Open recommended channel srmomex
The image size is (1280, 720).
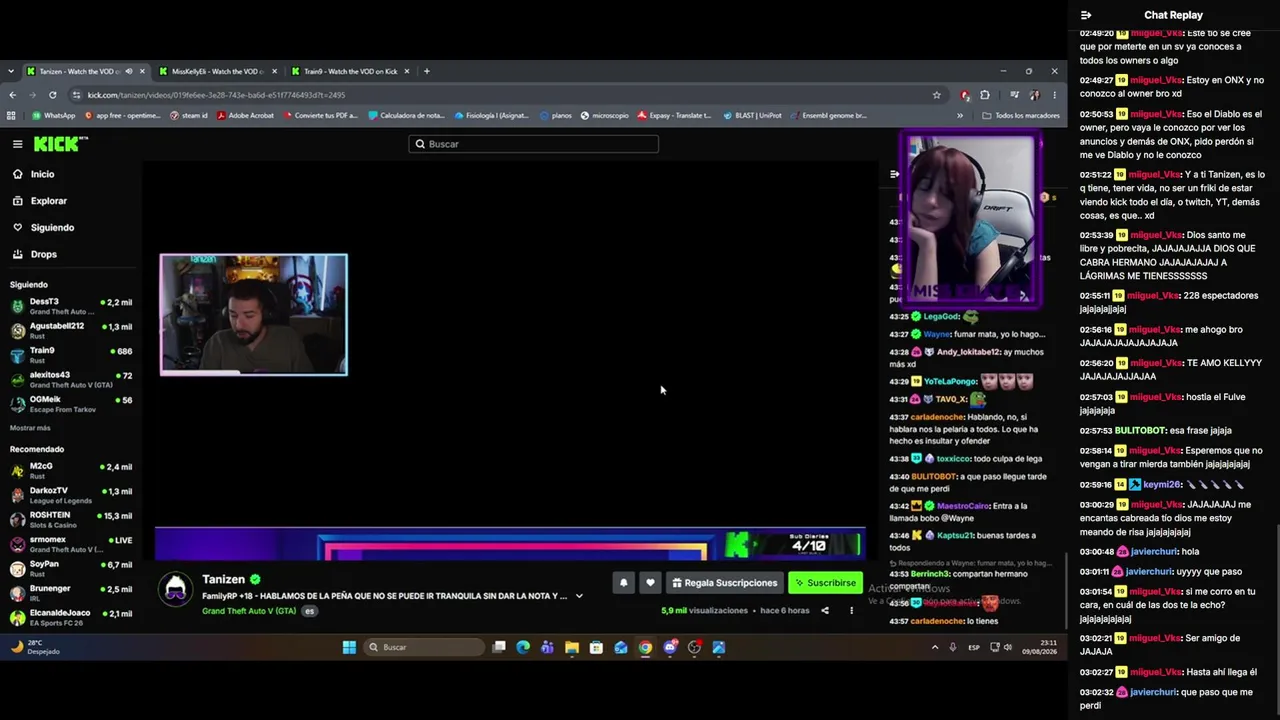(x=70, y=544)
